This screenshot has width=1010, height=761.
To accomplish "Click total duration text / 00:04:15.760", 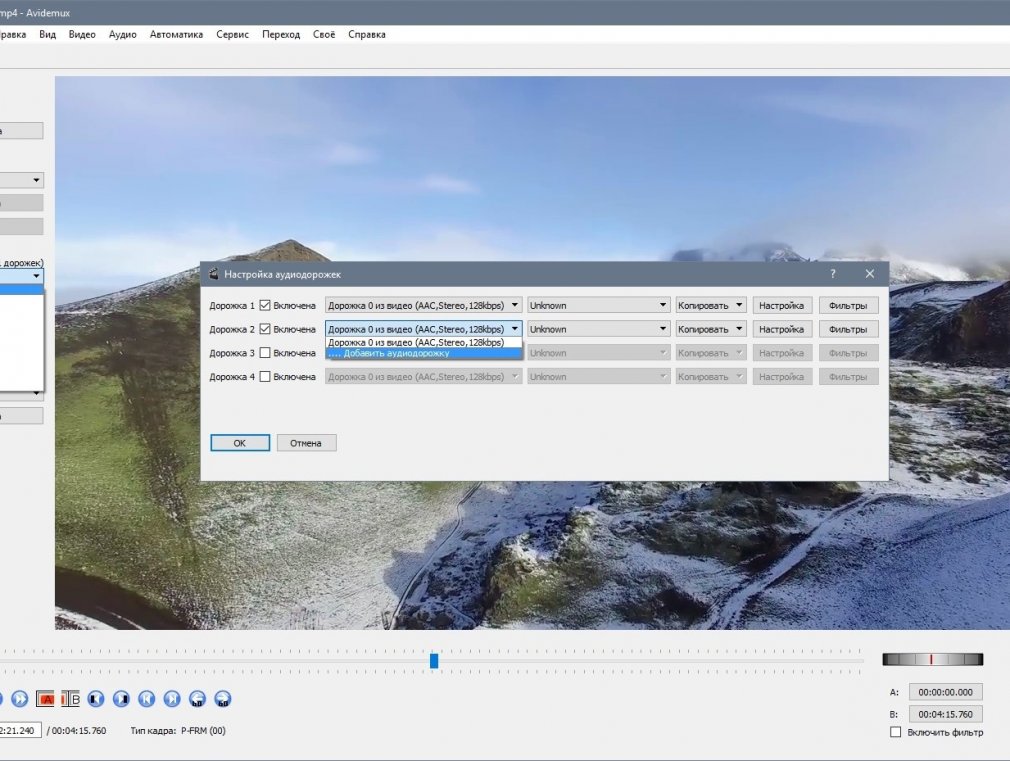I will pos(77,731).
